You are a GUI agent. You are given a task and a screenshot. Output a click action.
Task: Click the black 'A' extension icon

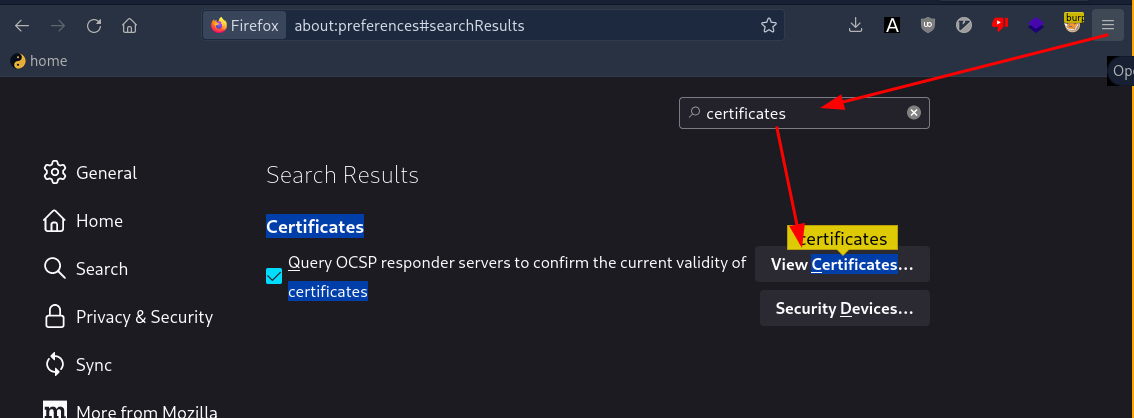tap(892, 26)
